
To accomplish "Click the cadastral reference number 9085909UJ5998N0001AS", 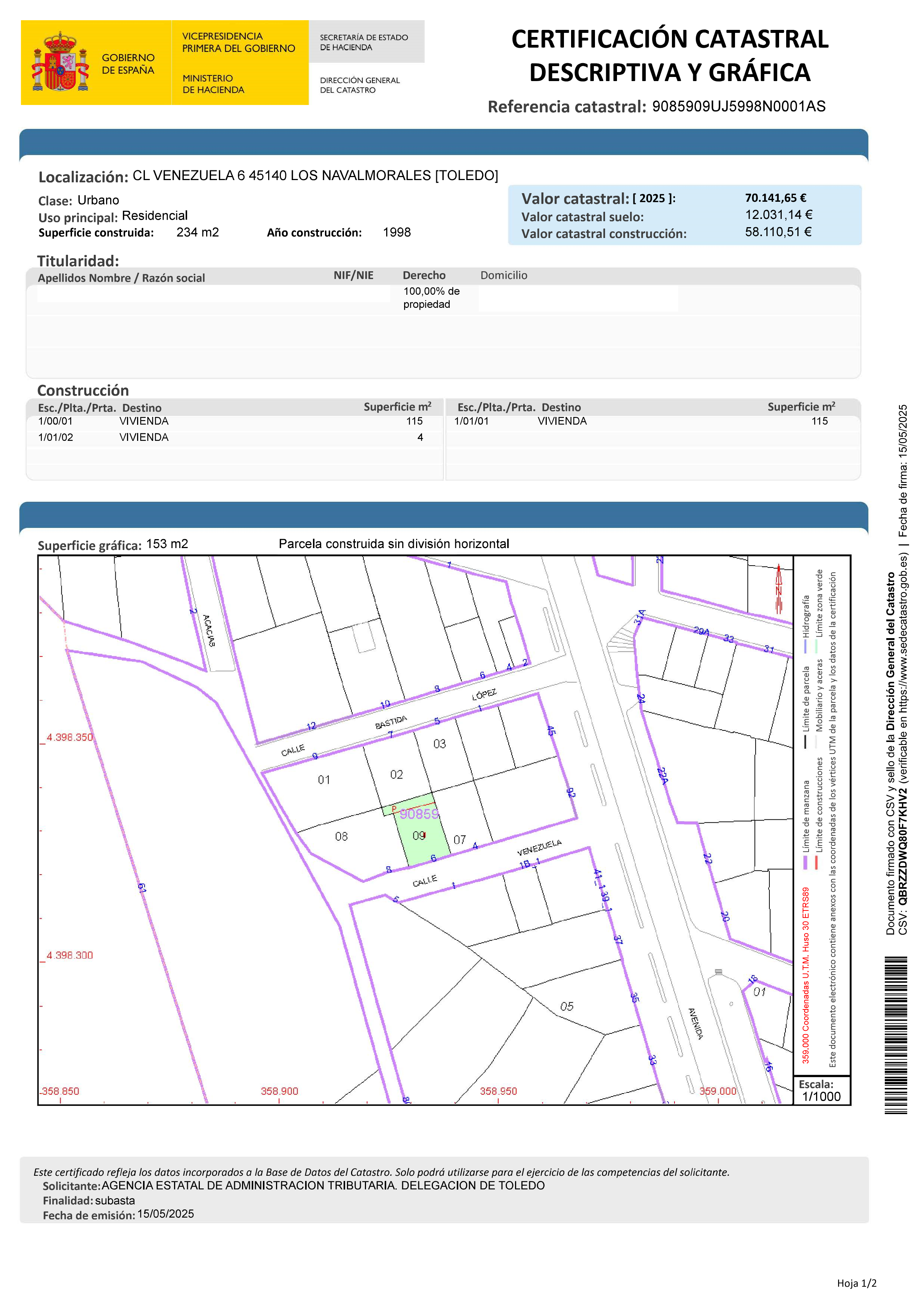I will click(738, 106).
